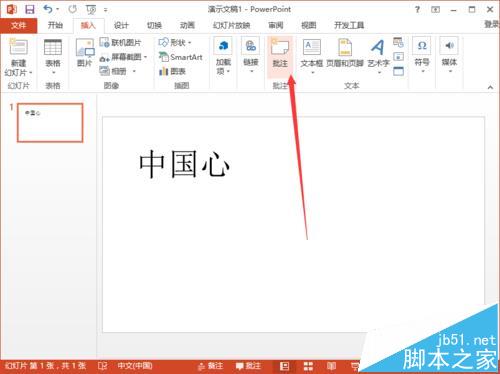Toggle Notes (备注) pane in status bar

(x=210, y=366)
